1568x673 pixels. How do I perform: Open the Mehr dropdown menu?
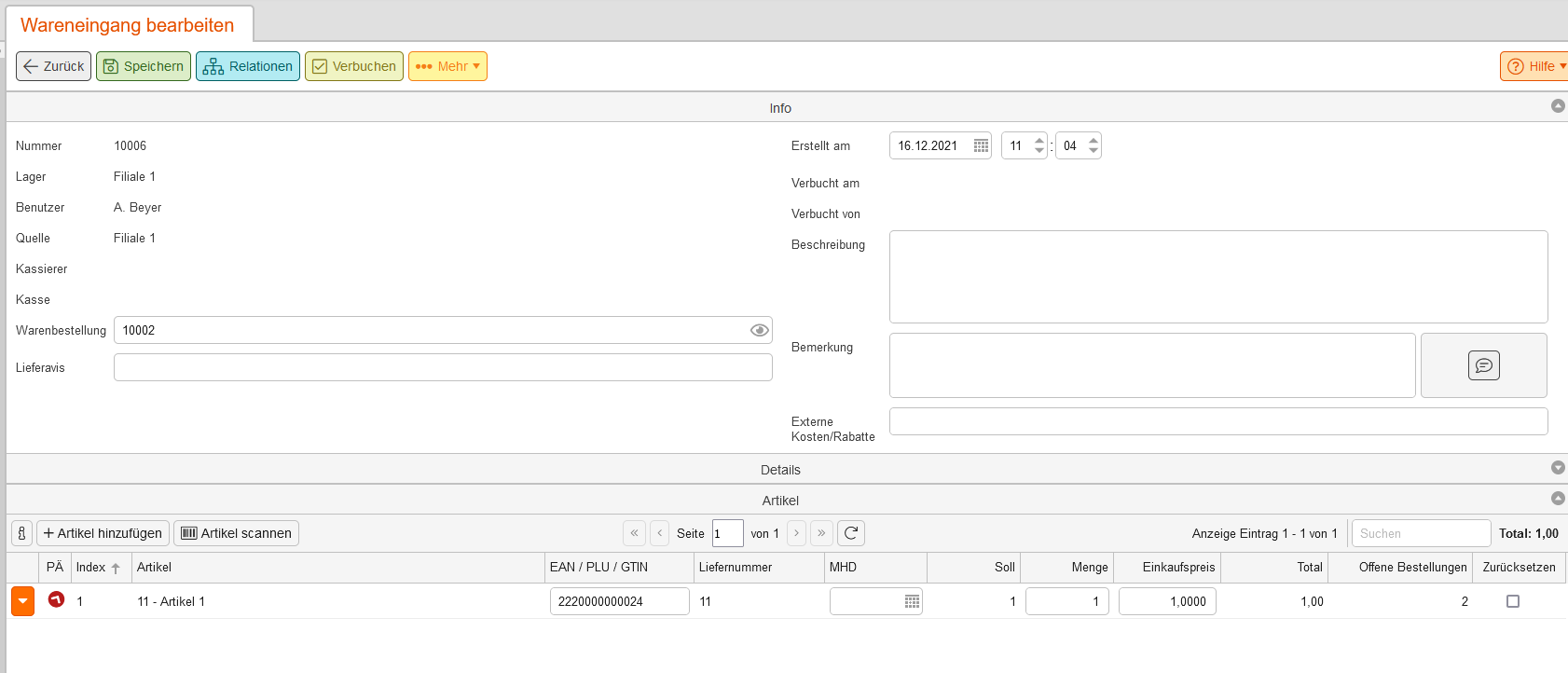click(x=447, y=66)
